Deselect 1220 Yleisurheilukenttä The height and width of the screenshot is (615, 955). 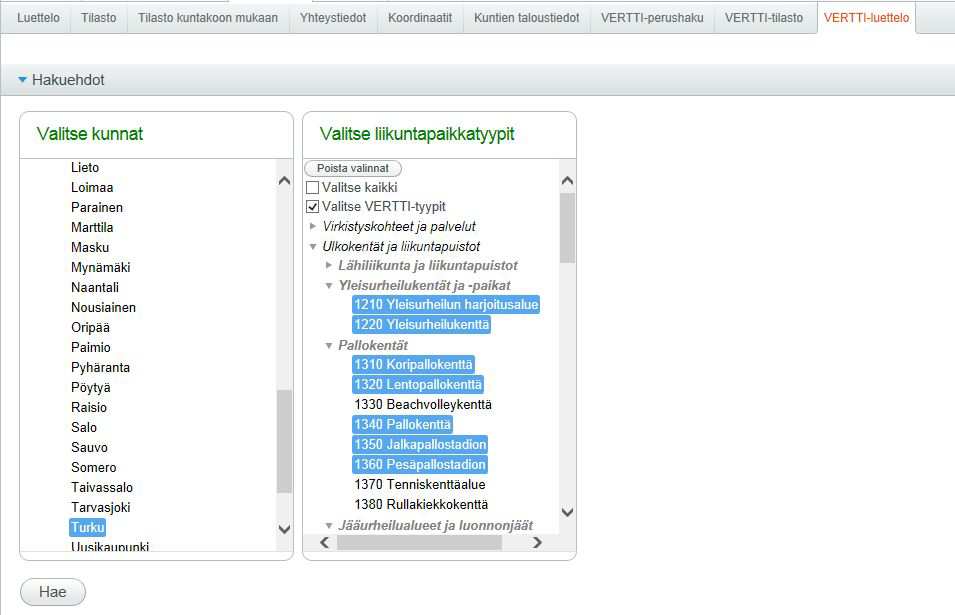tap(421, 325)
